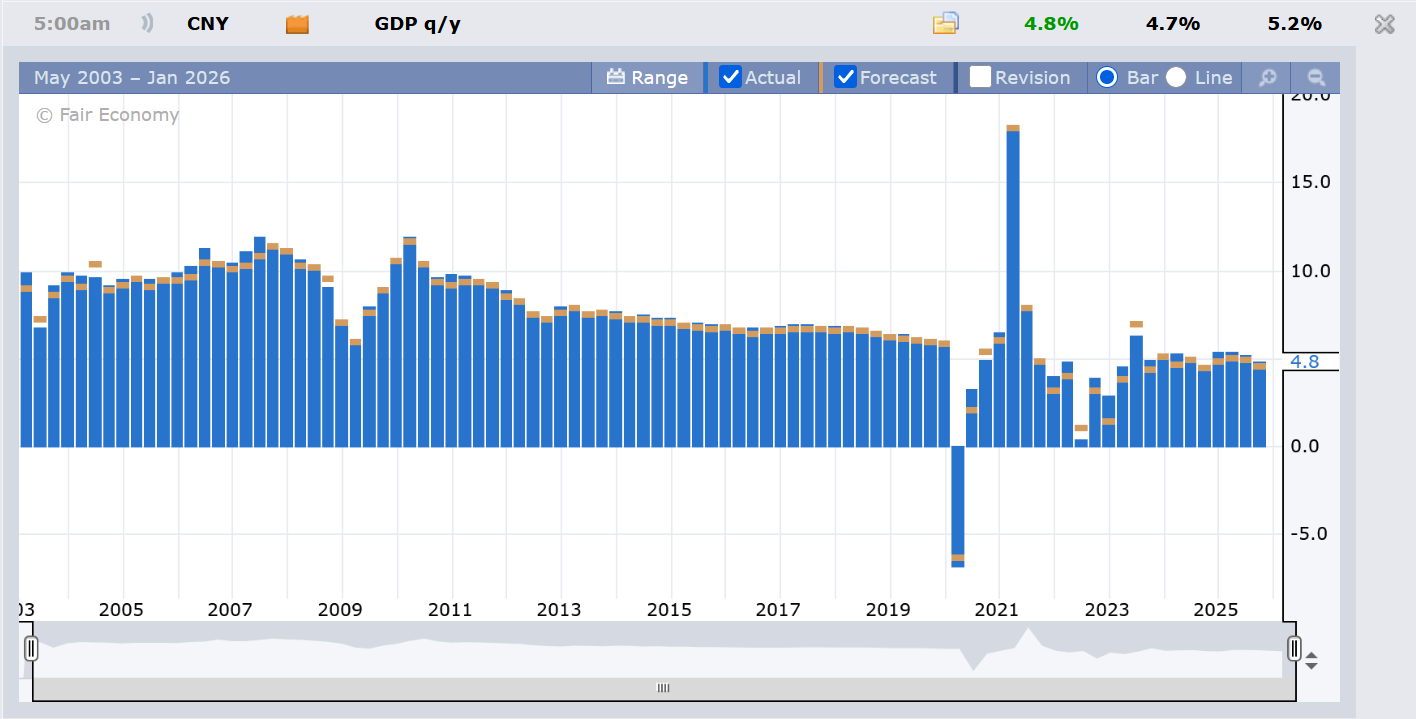Screen dimensions: 1416x719
Task: Open the orange folder details icon
Action: tap(945, 24)
